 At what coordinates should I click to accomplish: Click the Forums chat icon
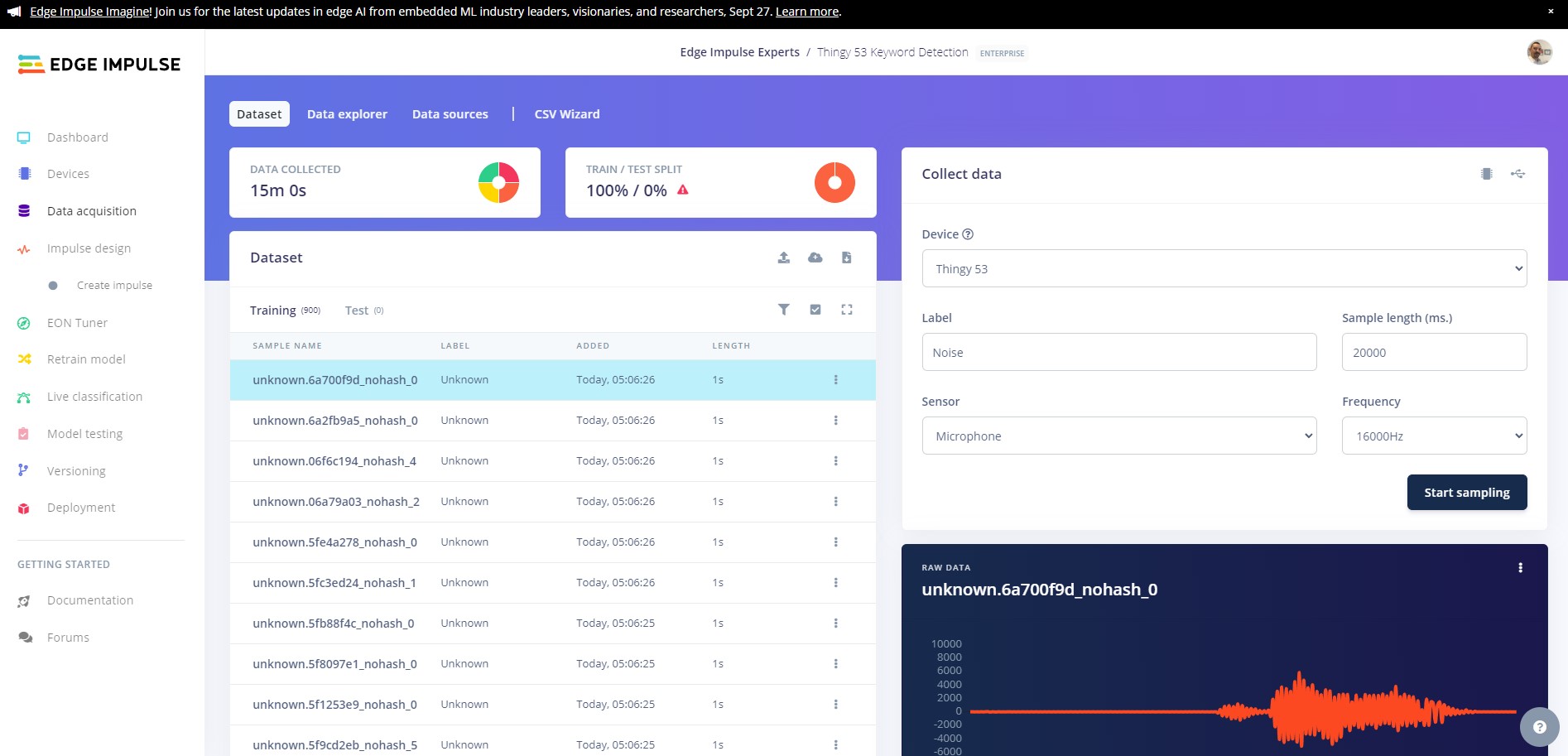(25, 638)
